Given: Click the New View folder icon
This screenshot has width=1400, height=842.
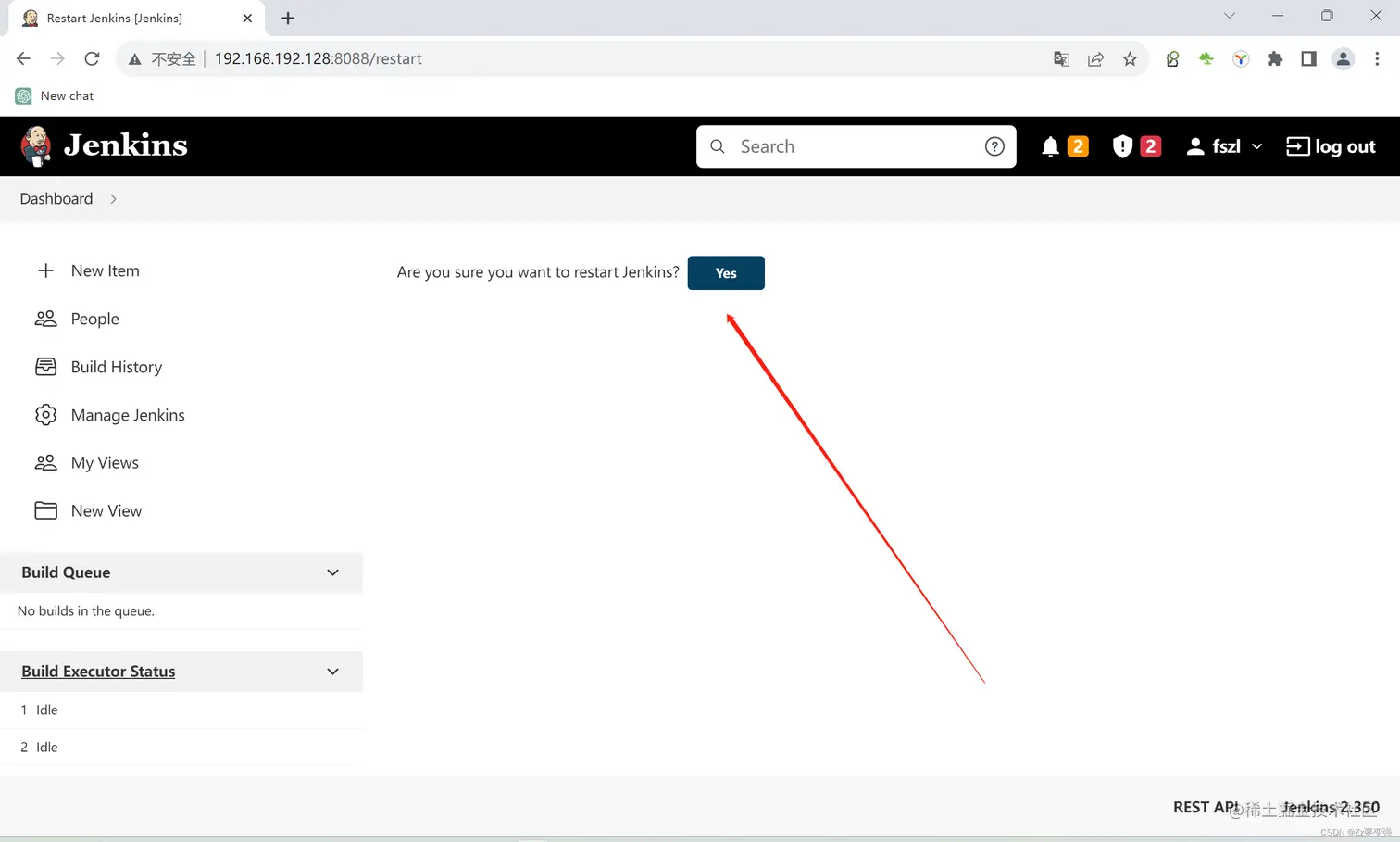Looking at the screenshot, I should click(45, 510).
